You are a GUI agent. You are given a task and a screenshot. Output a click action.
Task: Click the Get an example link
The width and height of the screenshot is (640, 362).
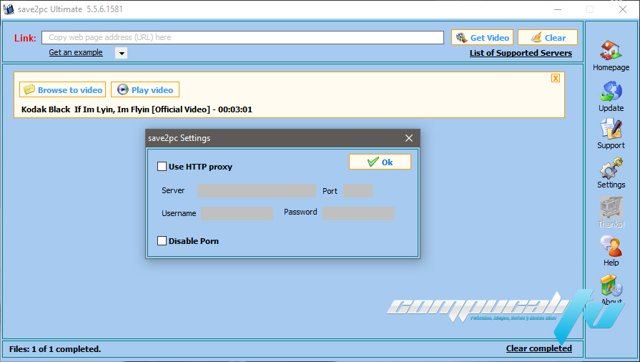coord(76,52)
